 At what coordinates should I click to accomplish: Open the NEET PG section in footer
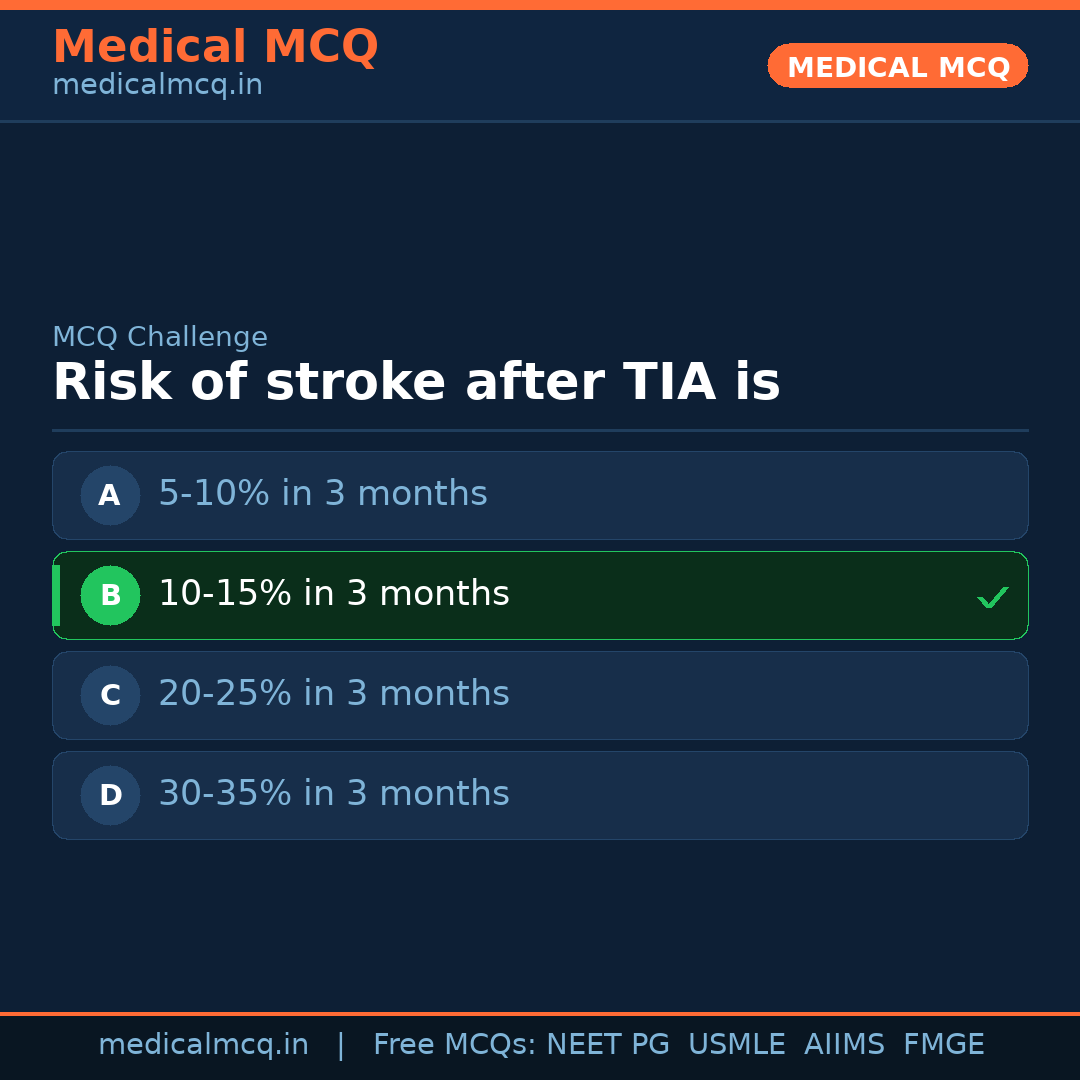[x=607, y=1043]
